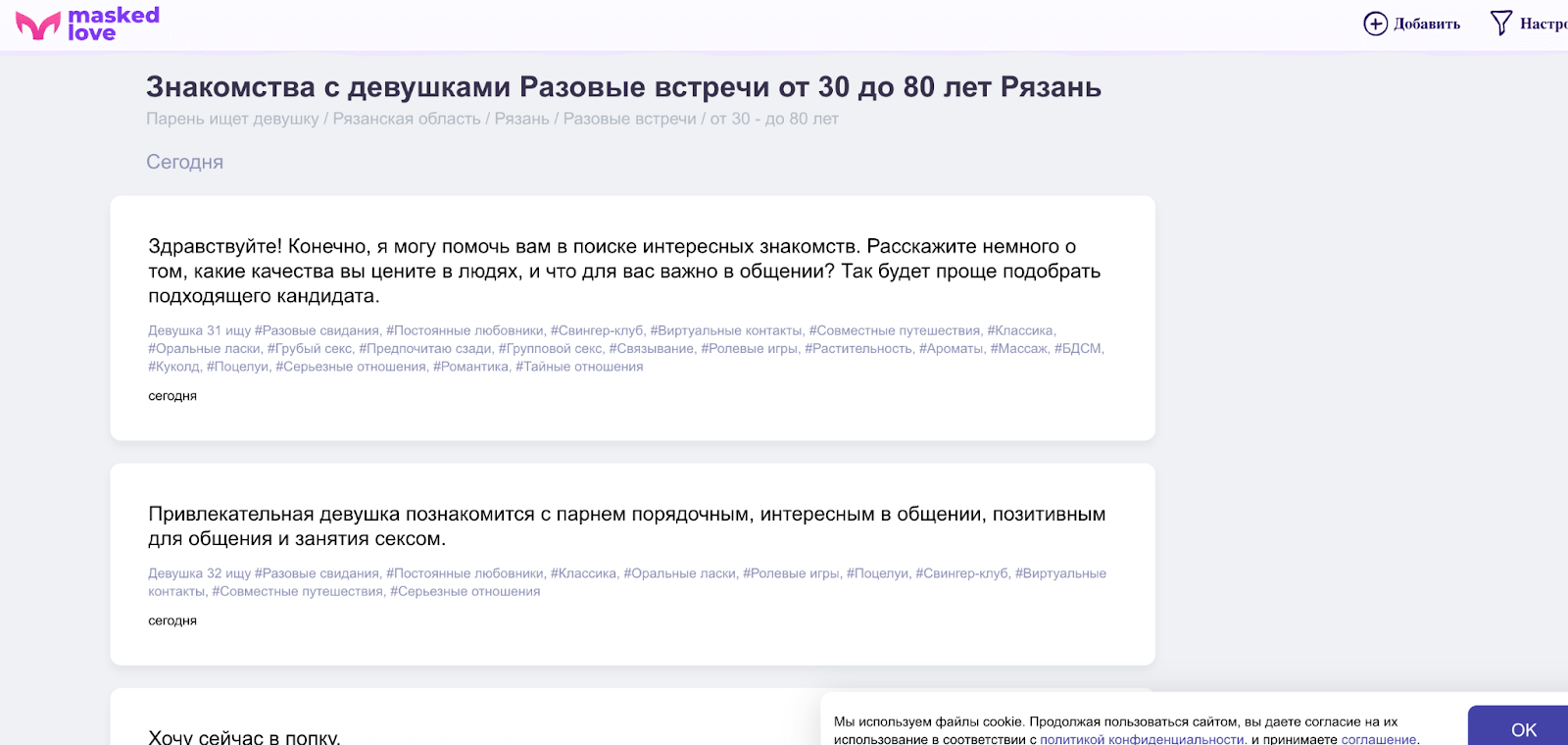The width and height of the screenshot is (1568, 745).
Task: Open the masked love logo homepage
Action: [x=87, y=25]
